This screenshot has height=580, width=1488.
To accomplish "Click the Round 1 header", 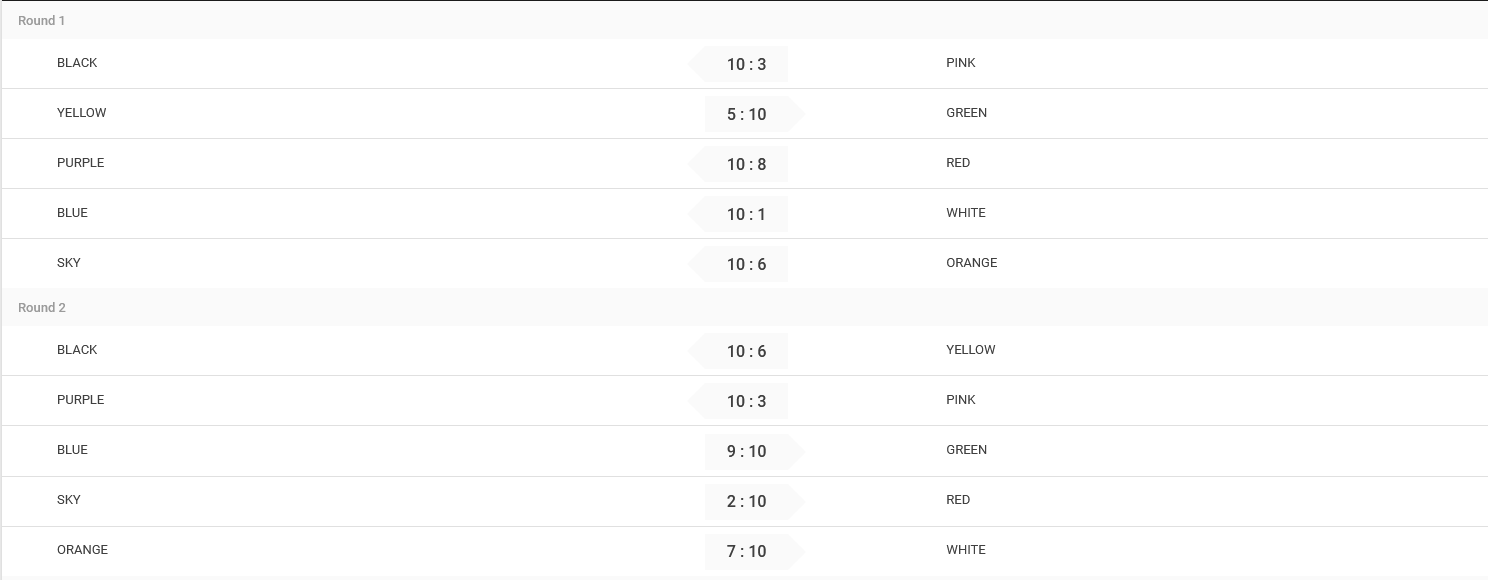I will point(744,20).
